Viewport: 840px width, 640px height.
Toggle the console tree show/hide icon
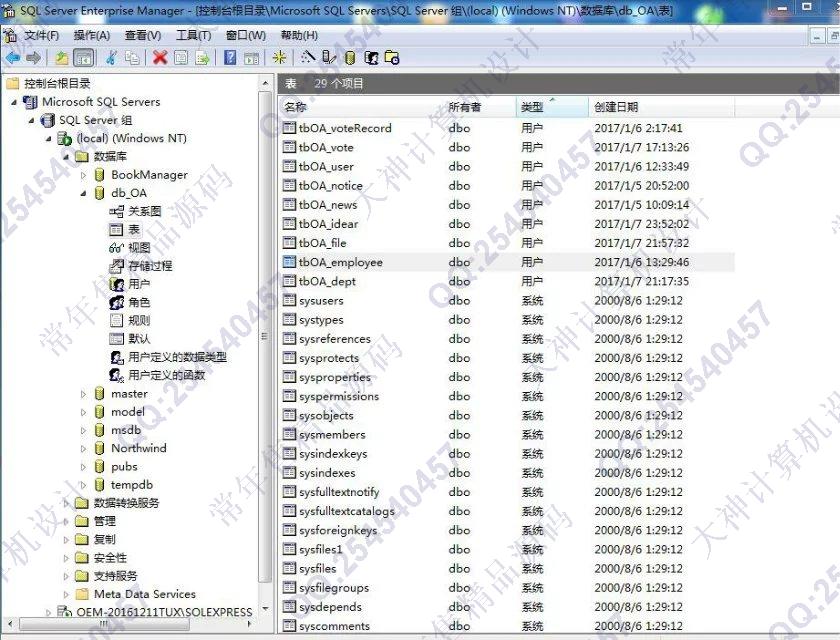[x=84, y=57]
